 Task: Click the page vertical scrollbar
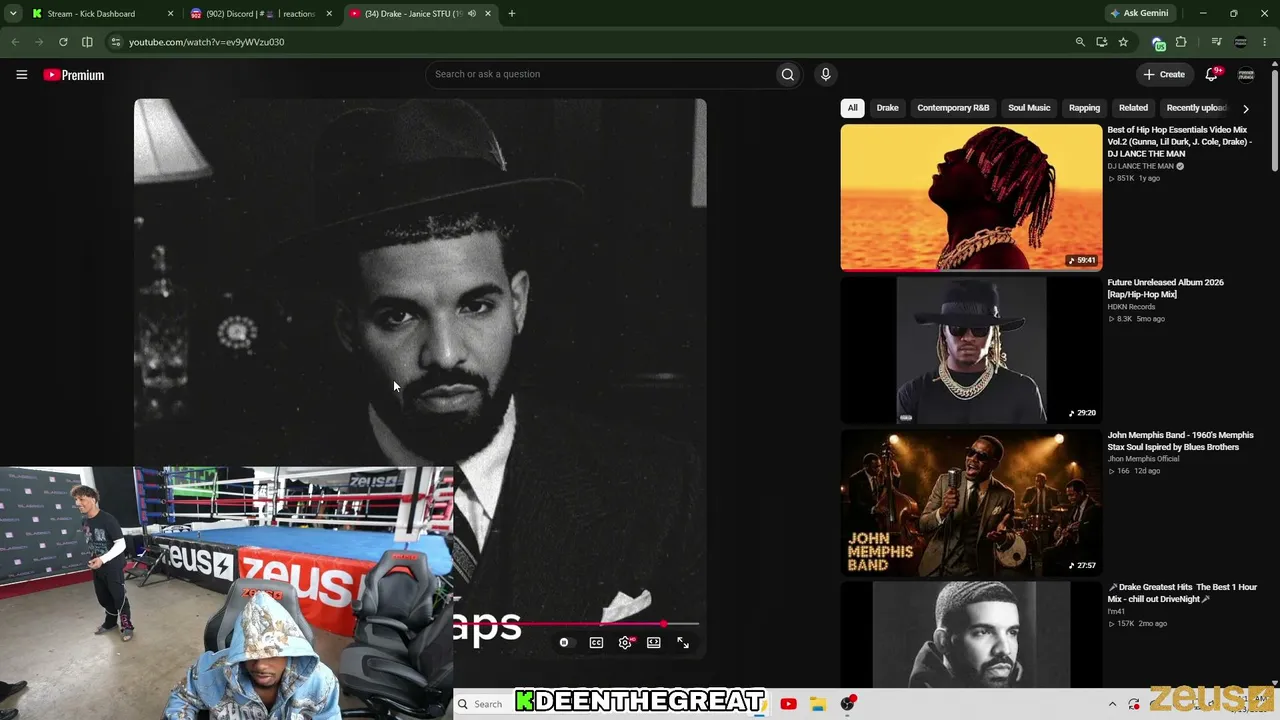[1274, 120]
